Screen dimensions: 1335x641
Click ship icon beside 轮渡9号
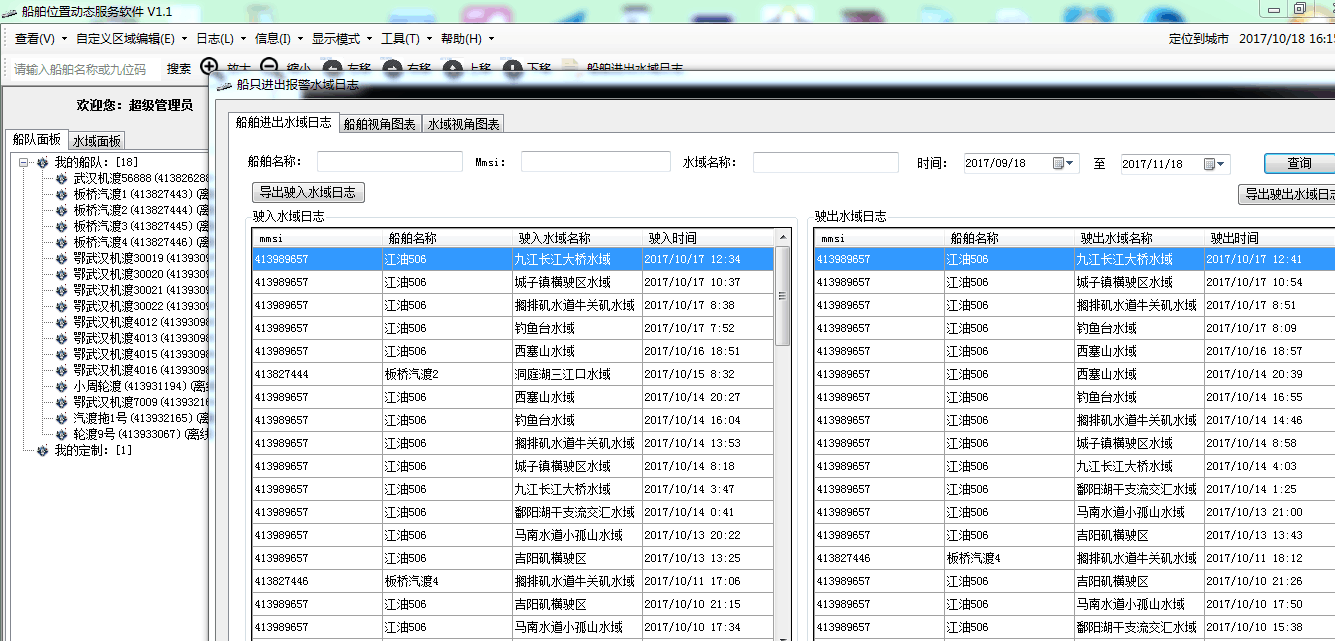pos(62,434)
